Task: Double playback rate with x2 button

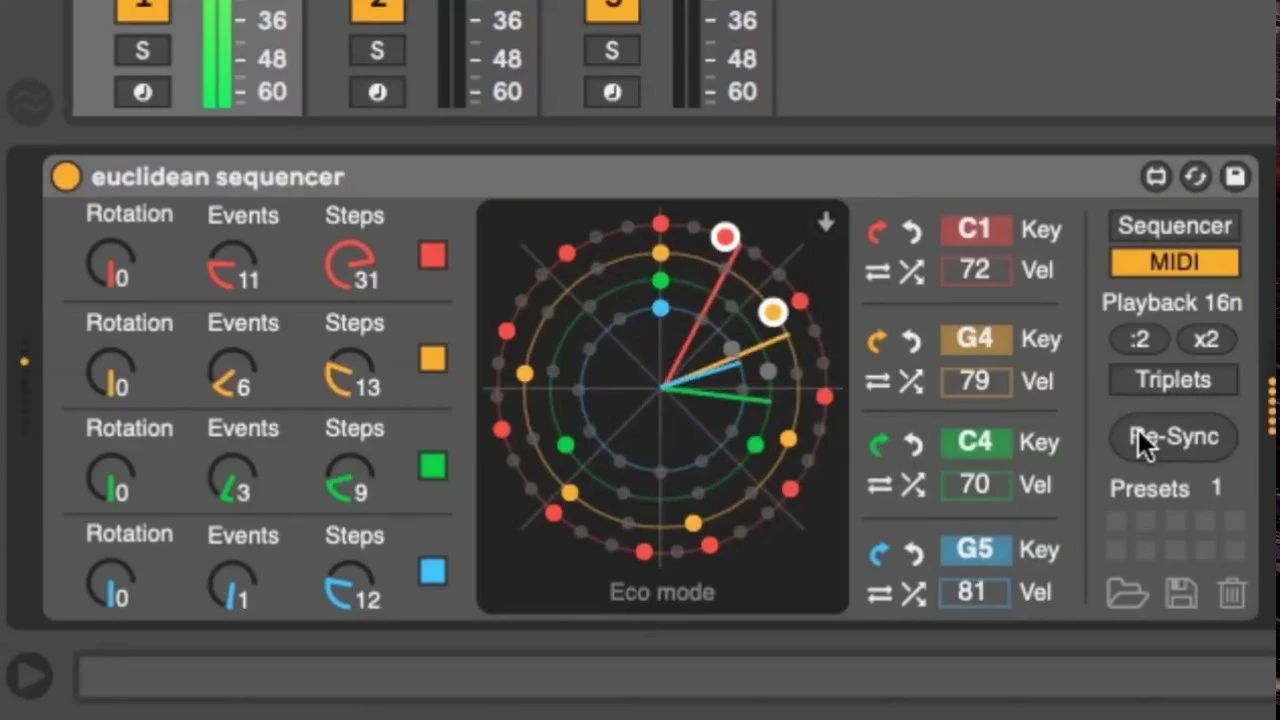Action: coord(1206,340)
